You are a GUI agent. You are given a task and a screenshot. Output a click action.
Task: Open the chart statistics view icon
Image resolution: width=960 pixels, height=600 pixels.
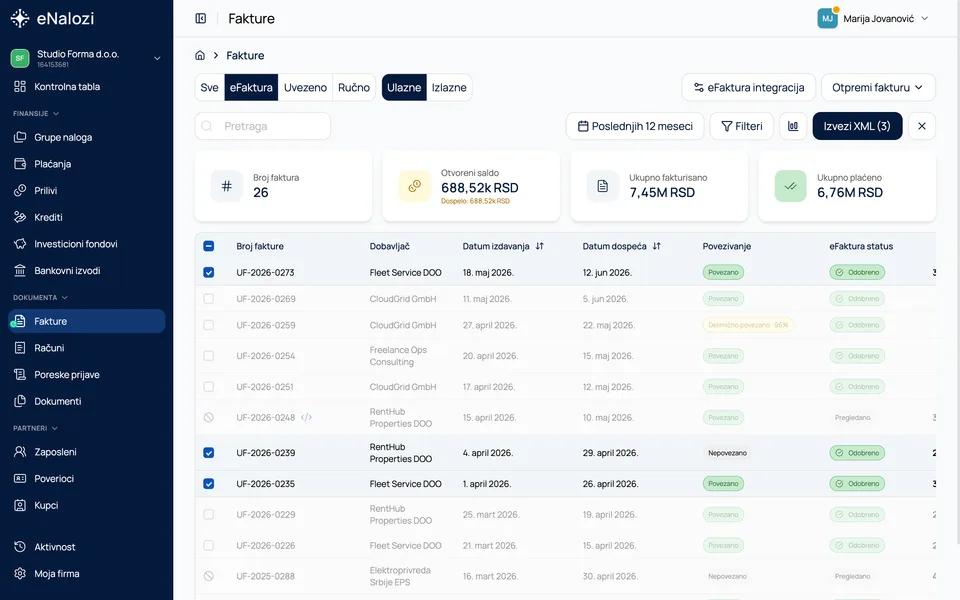point(793,126)
